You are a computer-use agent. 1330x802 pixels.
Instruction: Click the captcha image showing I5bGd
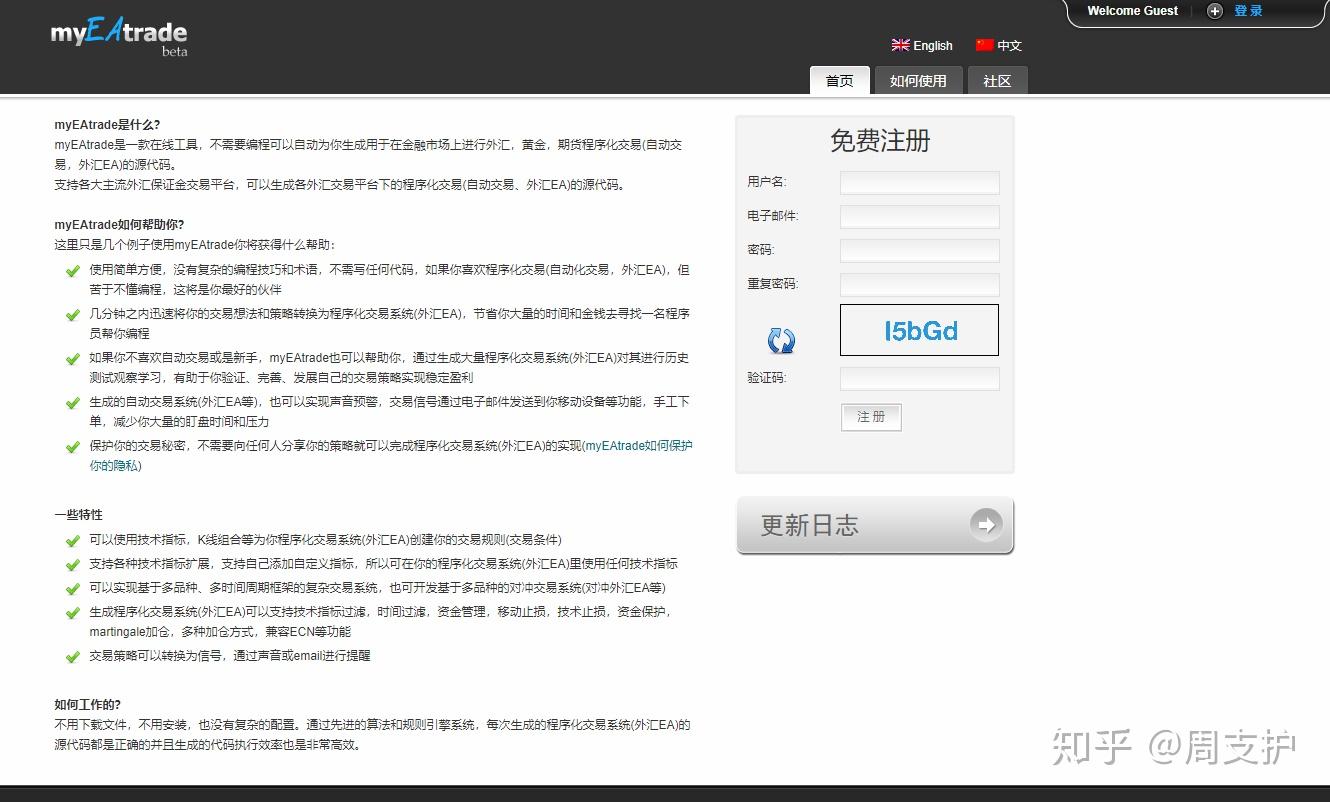tap(918, 330)
